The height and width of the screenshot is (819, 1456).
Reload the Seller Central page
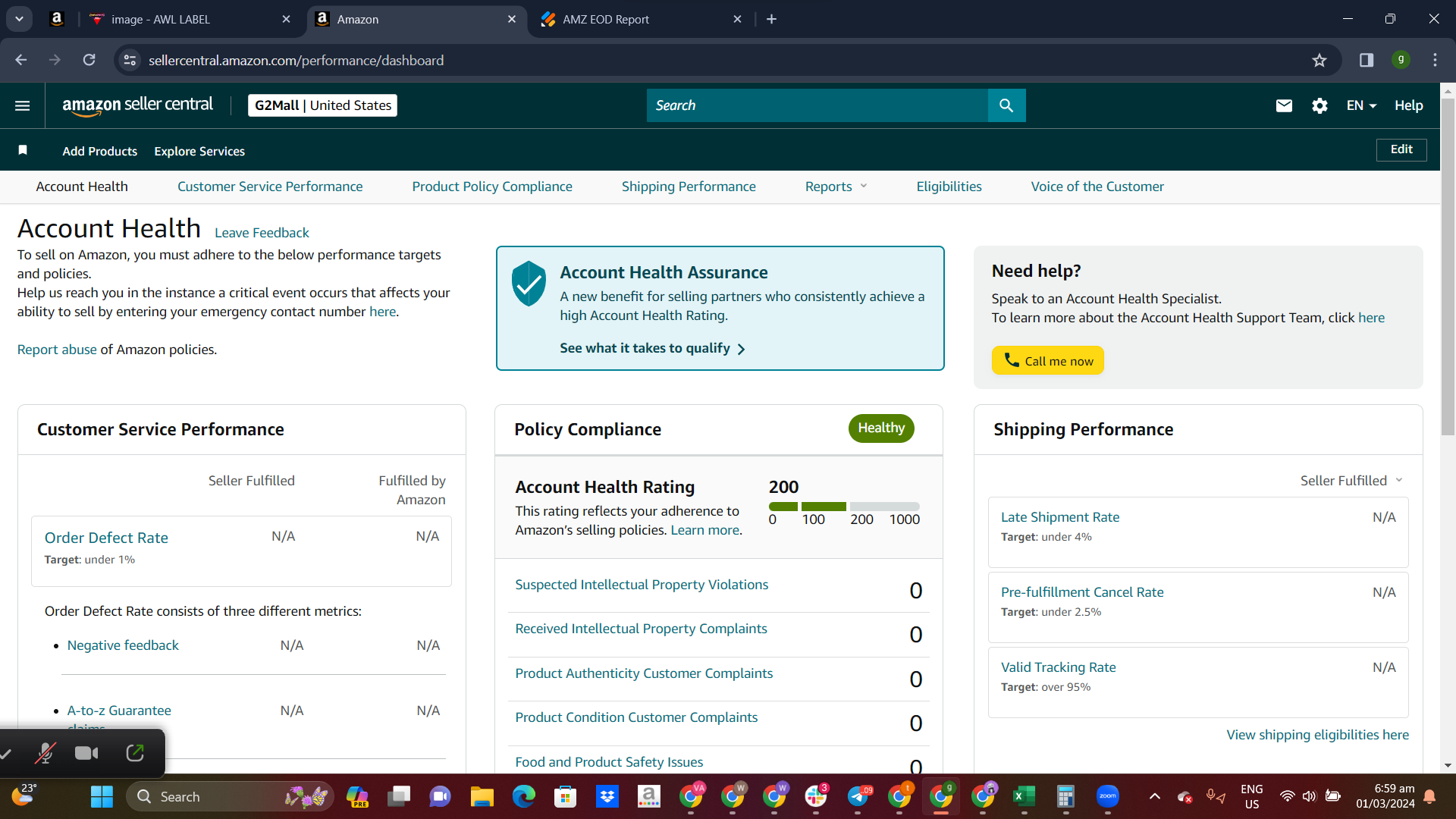(x=89, y=60)
